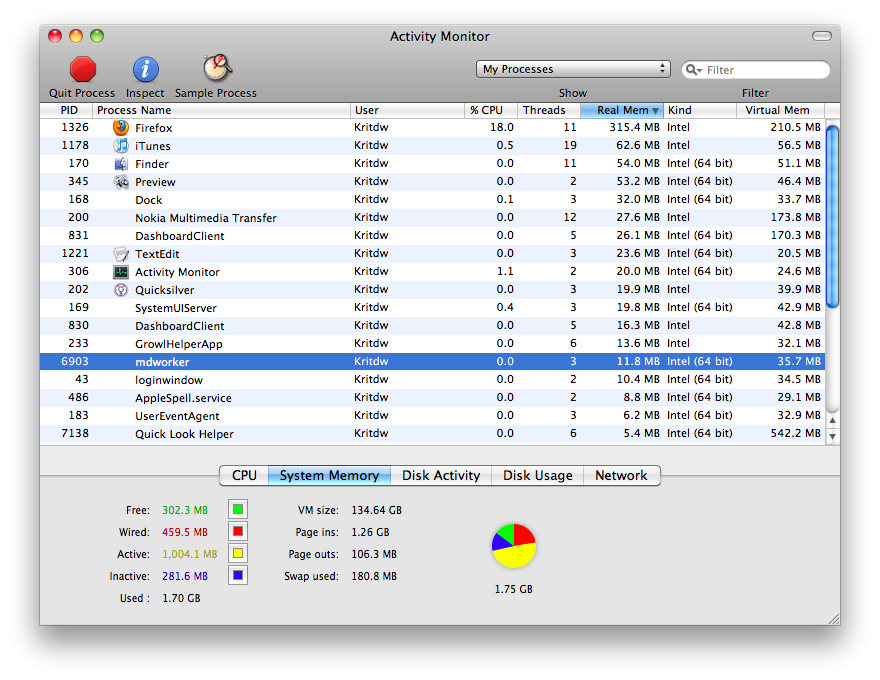Sort by the PID column header
880x680 pixels.
coord(66,111)
